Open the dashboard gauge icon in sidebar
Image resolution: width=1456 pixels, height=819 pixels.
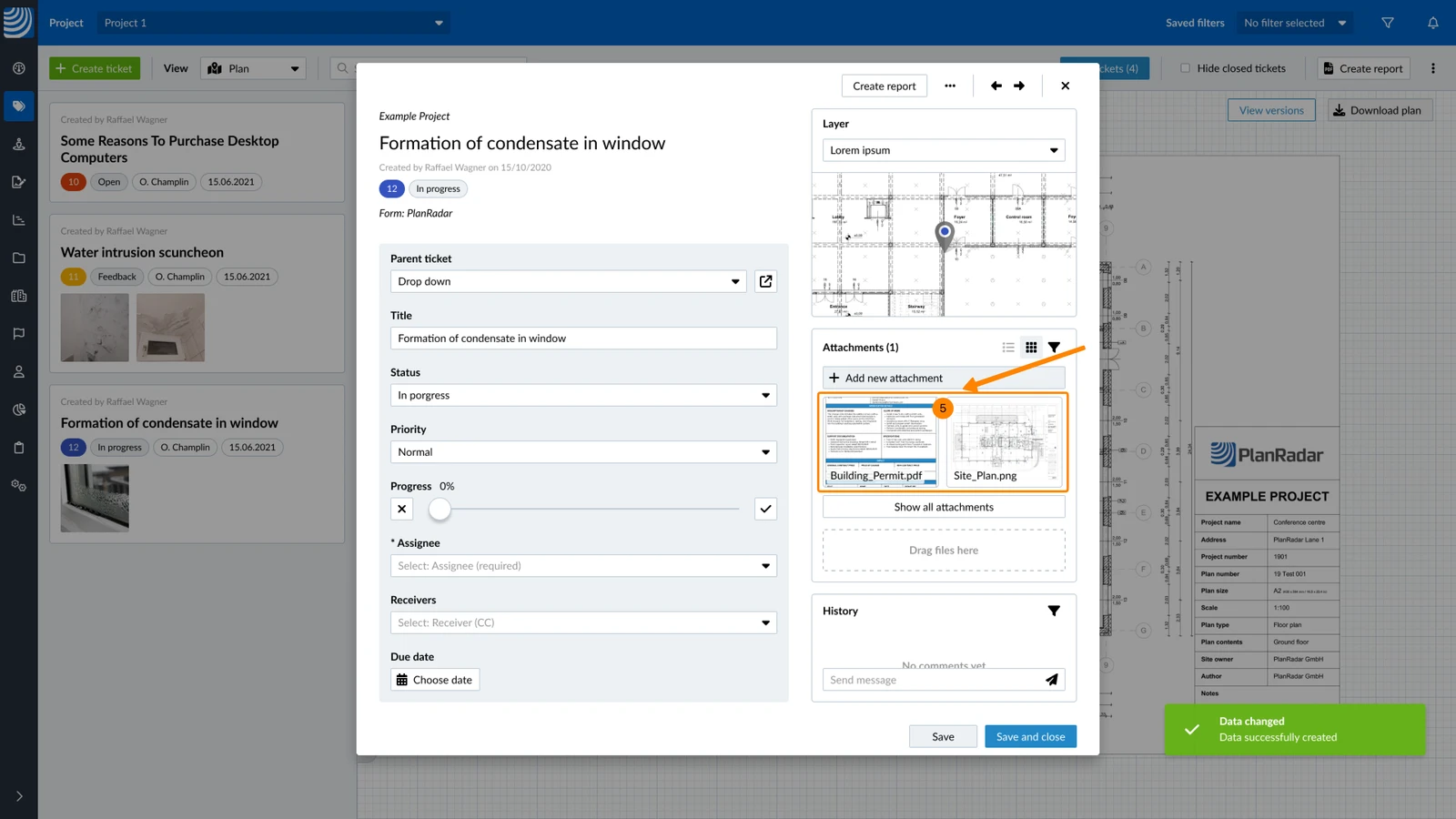(x=18, y=68)
